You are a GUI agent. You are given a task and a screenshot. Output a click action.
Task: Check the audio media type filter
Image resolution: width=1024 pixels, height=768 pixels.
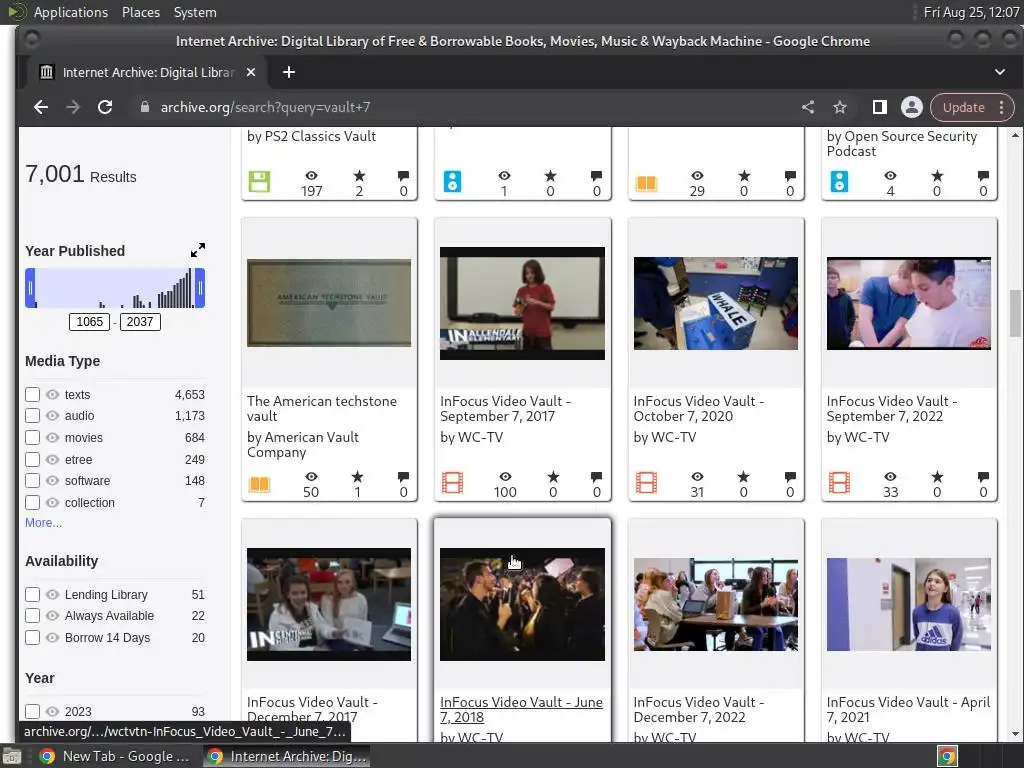33,415
